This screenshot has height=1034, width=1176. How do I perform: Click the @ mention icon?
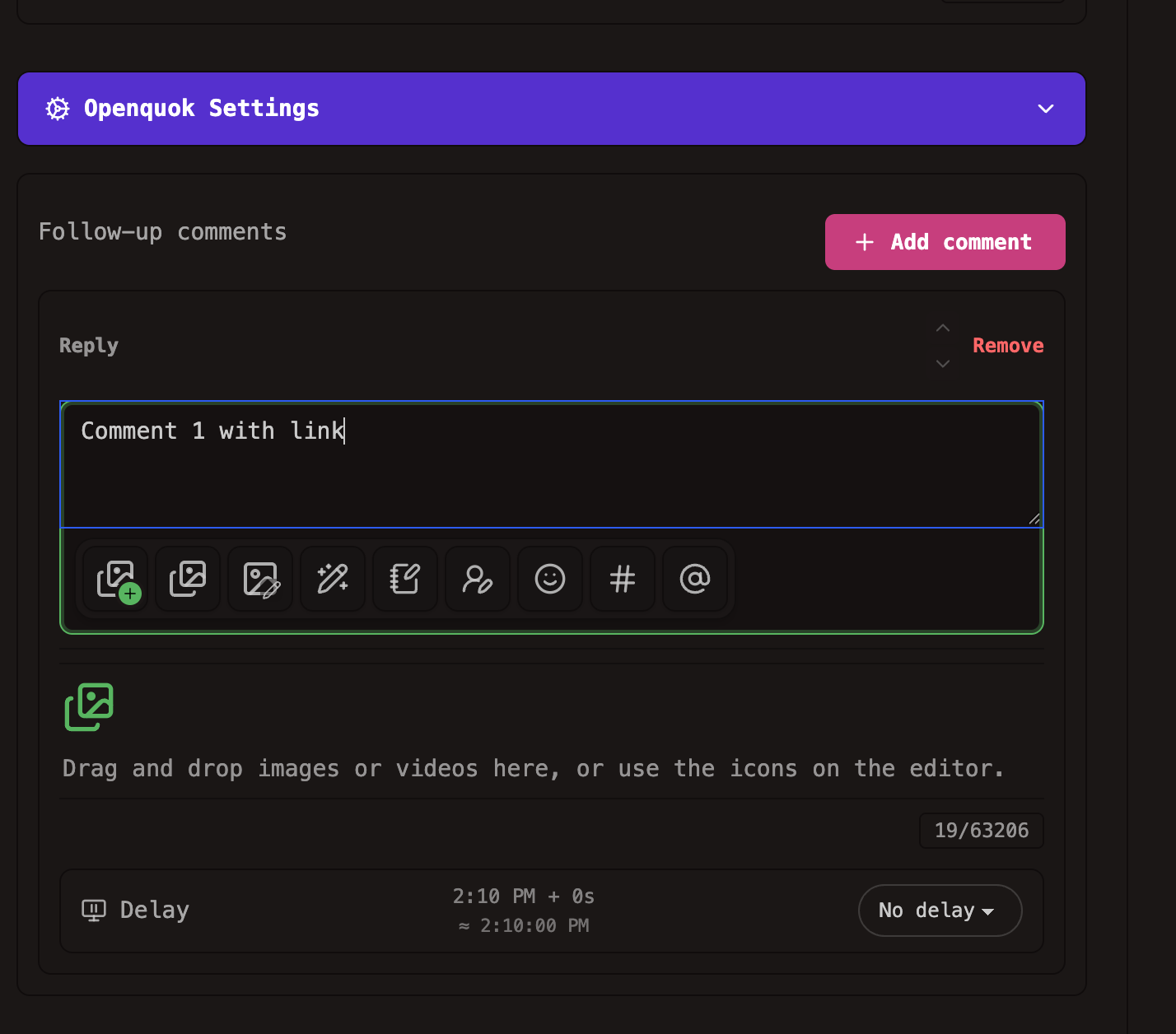click(x=695, y=580)
